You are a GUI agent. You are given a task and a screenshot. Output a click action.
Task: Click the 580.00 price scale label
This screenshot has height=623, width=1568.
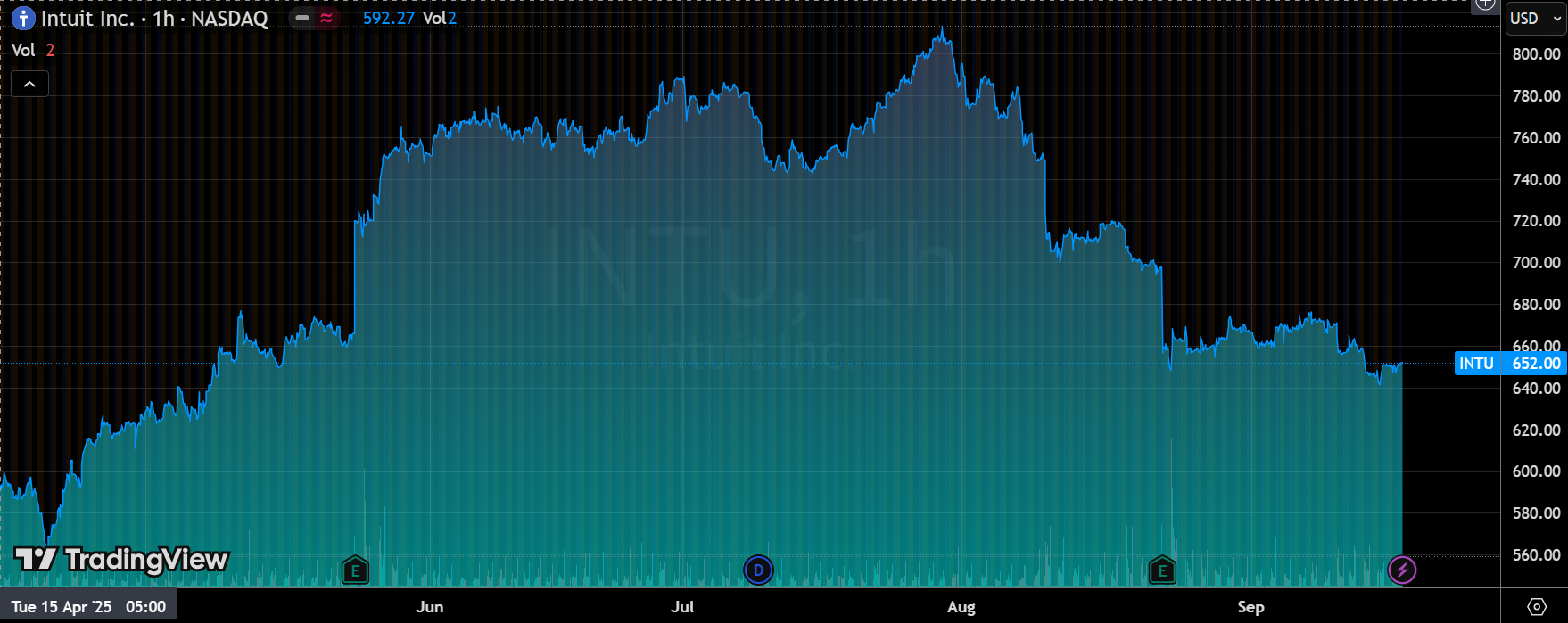click(1536, 513)
